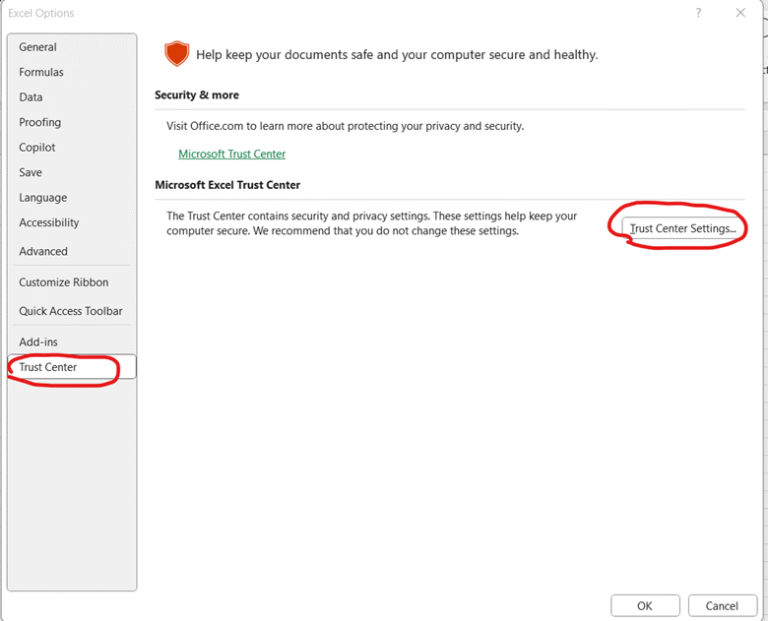Select the Accessibility category
Screen dimensions: 768x621
[49, 223]
